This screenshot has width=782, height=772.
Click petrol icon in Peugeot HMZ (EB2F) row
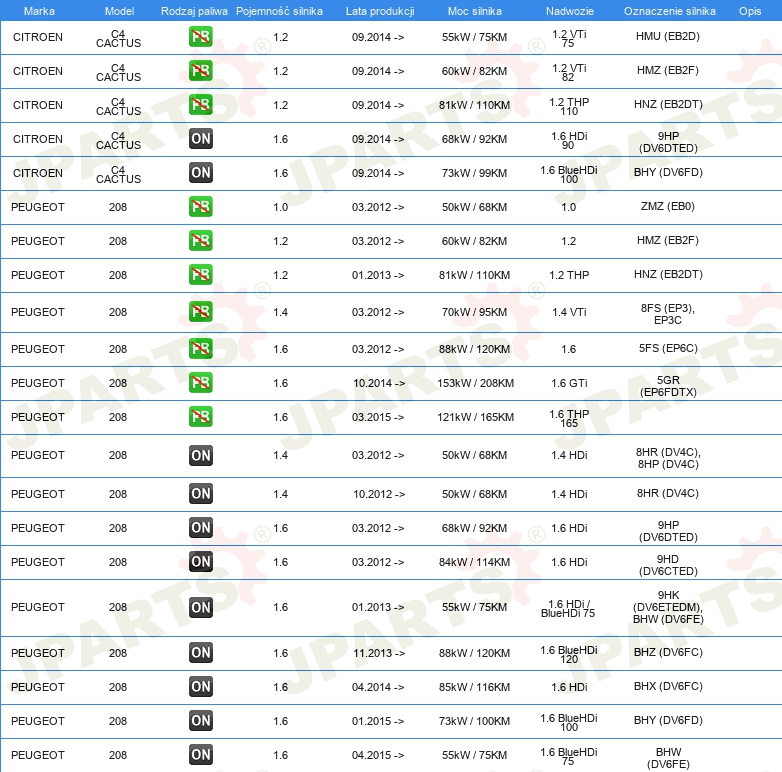200,240
